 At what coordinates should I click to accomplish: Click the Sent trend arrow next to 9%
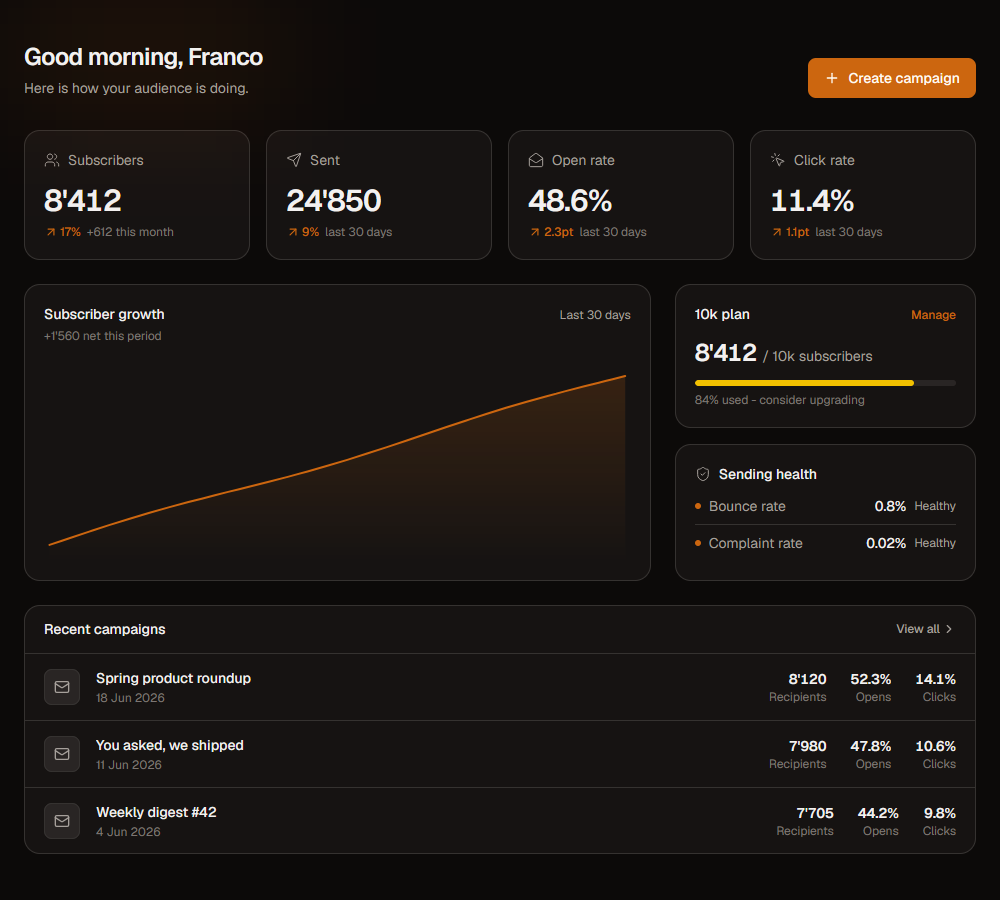pyautogui.click(x=293, y=232)
